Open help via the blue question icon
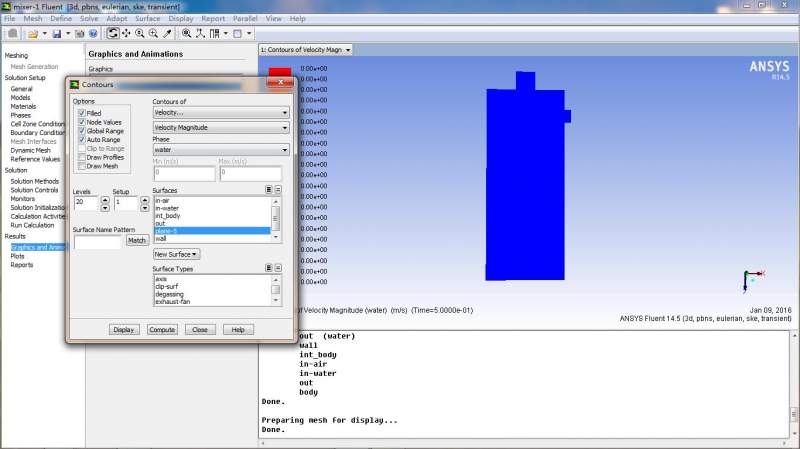 (93, 34)
